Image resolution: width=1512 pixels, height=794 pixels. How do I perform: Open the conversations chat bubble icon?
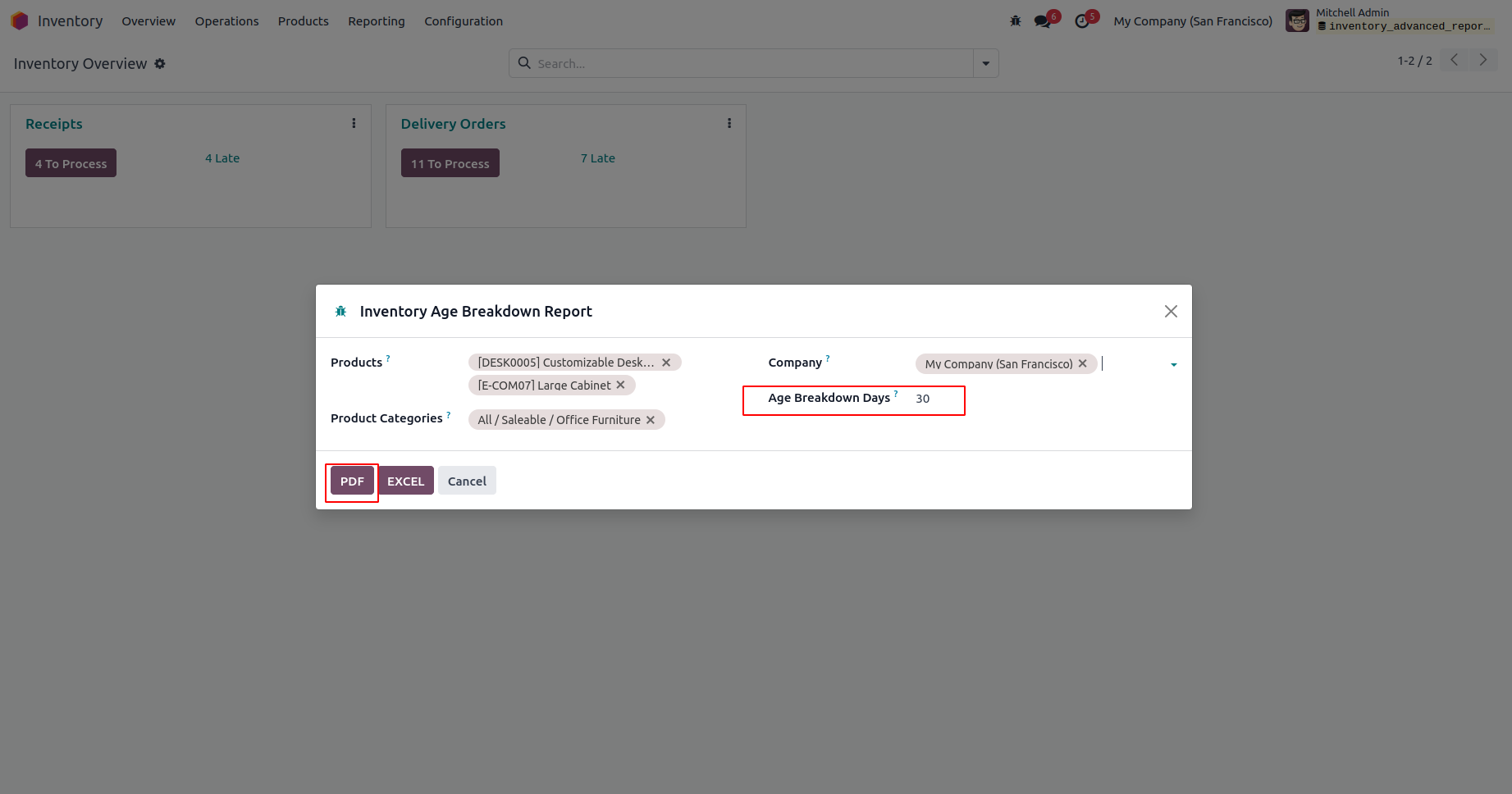click(x=1043, y=21)
